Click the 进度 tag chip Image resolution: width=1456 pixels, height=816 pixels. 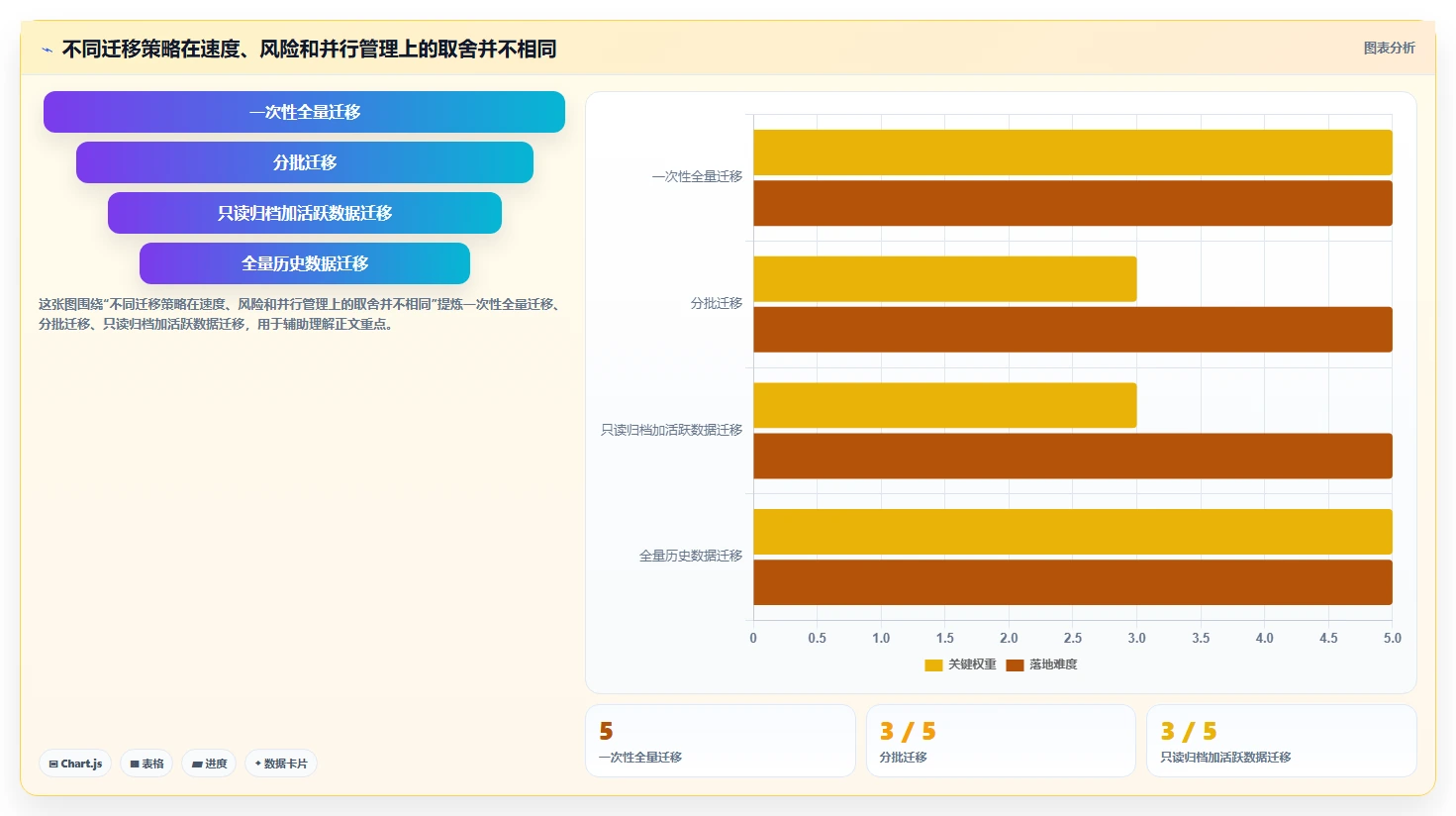(x=209, y=764)
